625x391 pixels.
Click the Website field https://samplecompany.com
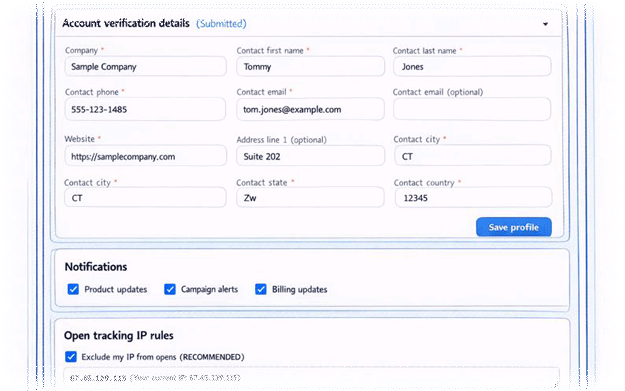coord(145,156)
